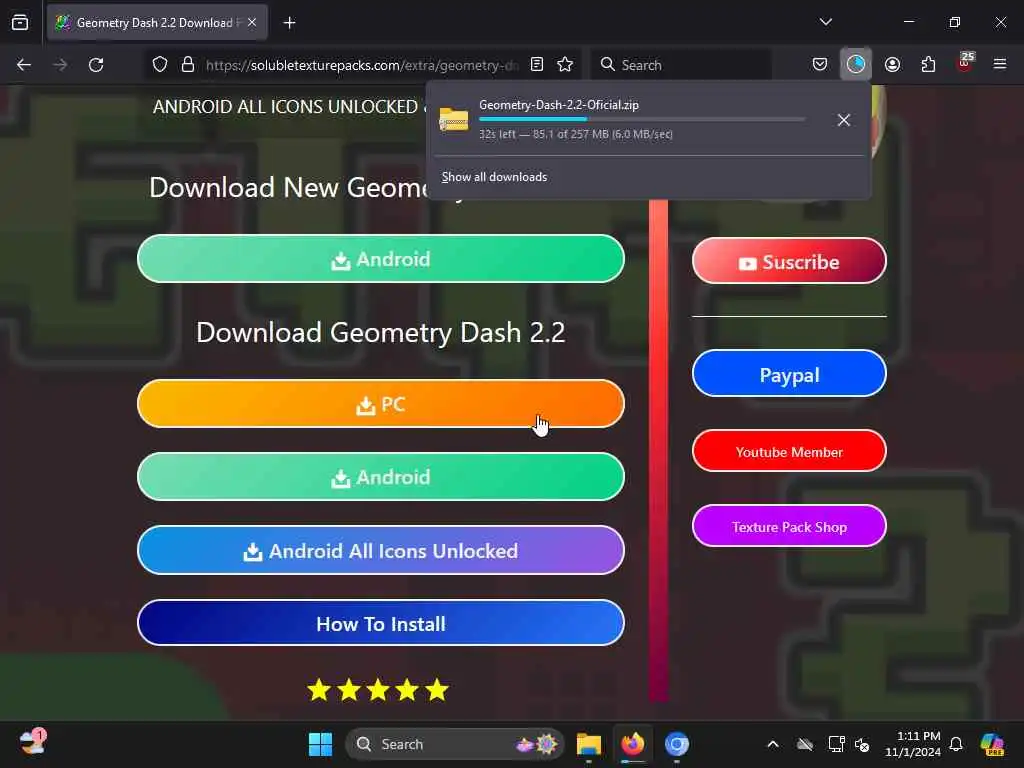The height and width of the screenshot is (768, 1024).
Task: Open the How To Install button
Action: pyautogui.click(x=381, y=624)
